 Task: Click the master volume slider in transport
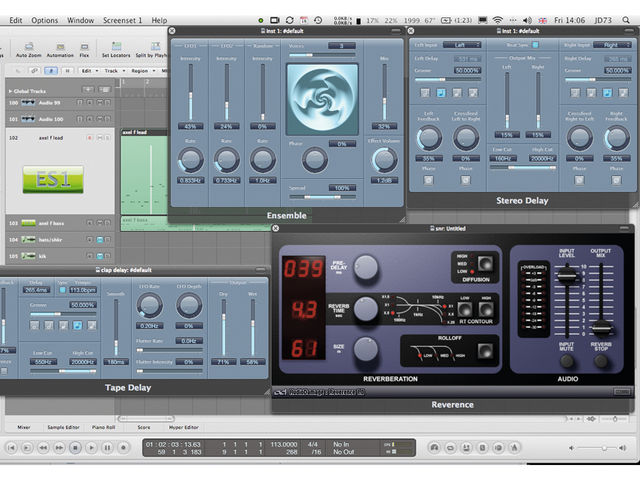pos(596,448)
